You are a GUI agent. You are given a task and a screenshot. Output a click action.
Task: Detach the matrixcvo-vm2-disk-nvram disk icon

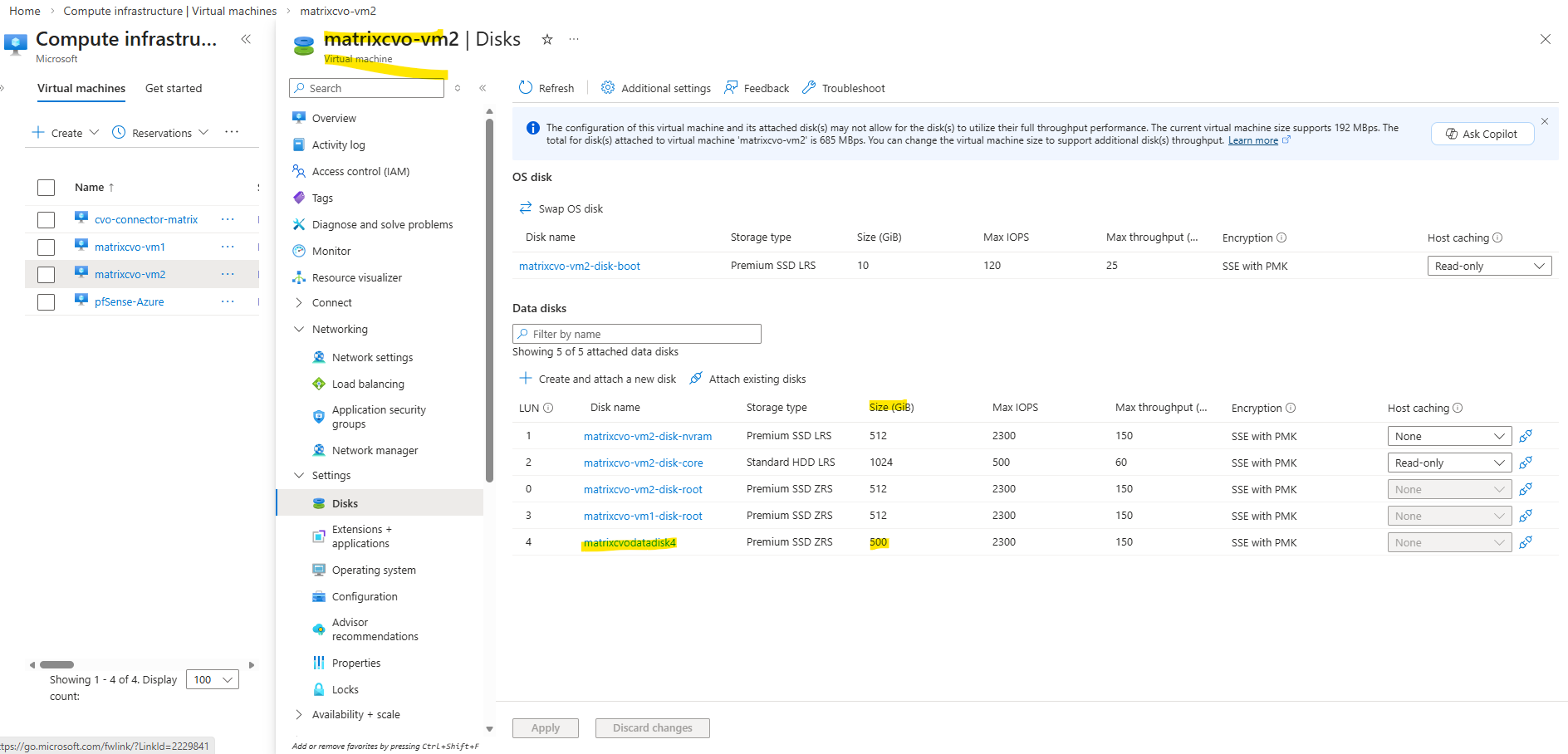pyautogui.click(x=1526, y=436)
